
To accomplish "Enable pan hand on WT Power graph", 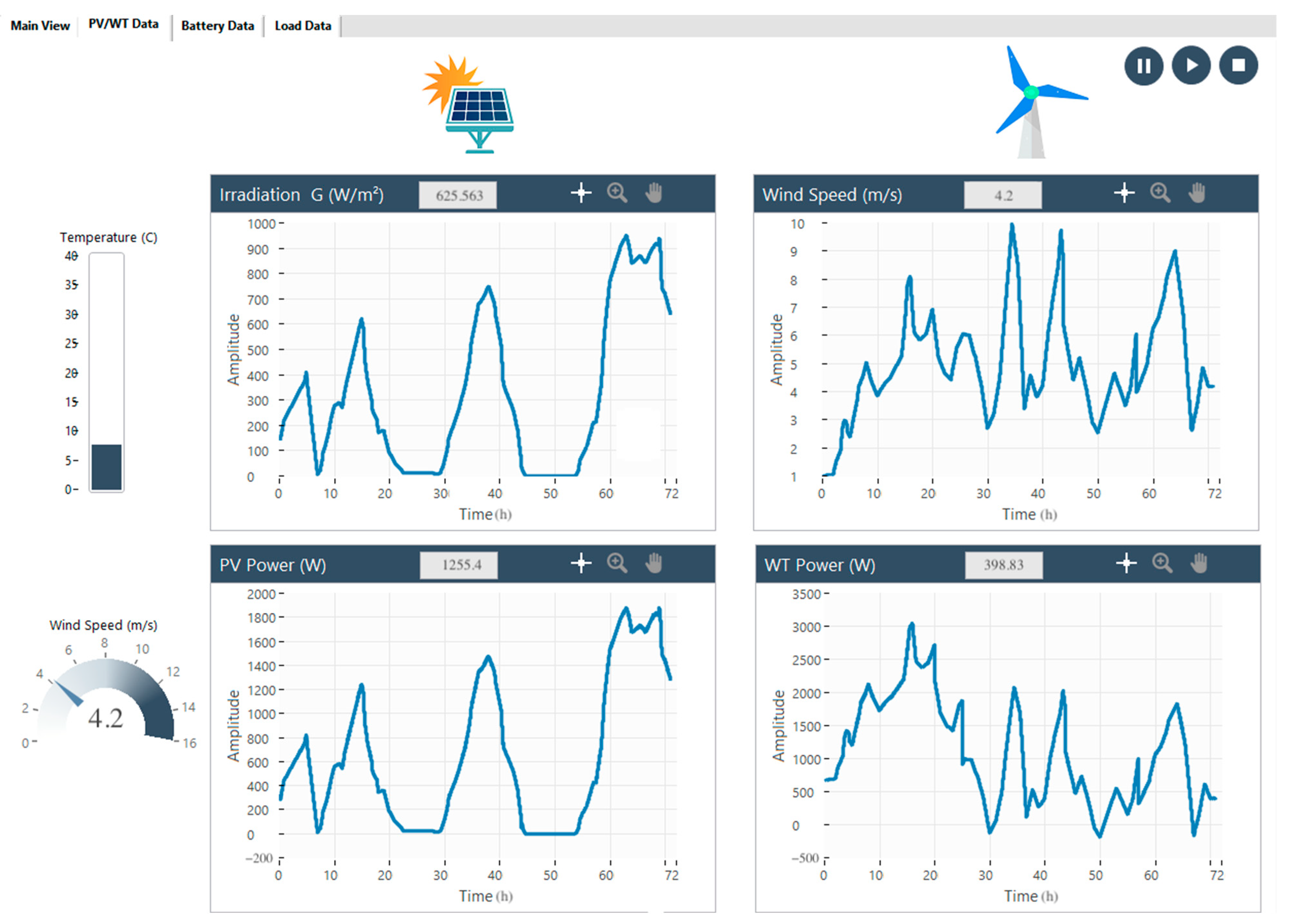I will [1199, 563].
